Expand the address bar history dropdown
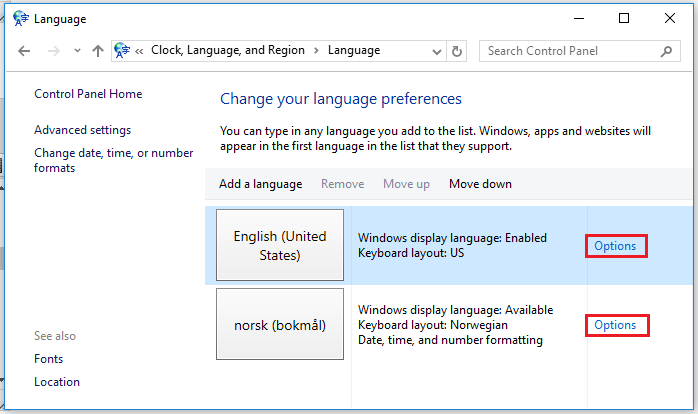 click(x=436, y=51)
